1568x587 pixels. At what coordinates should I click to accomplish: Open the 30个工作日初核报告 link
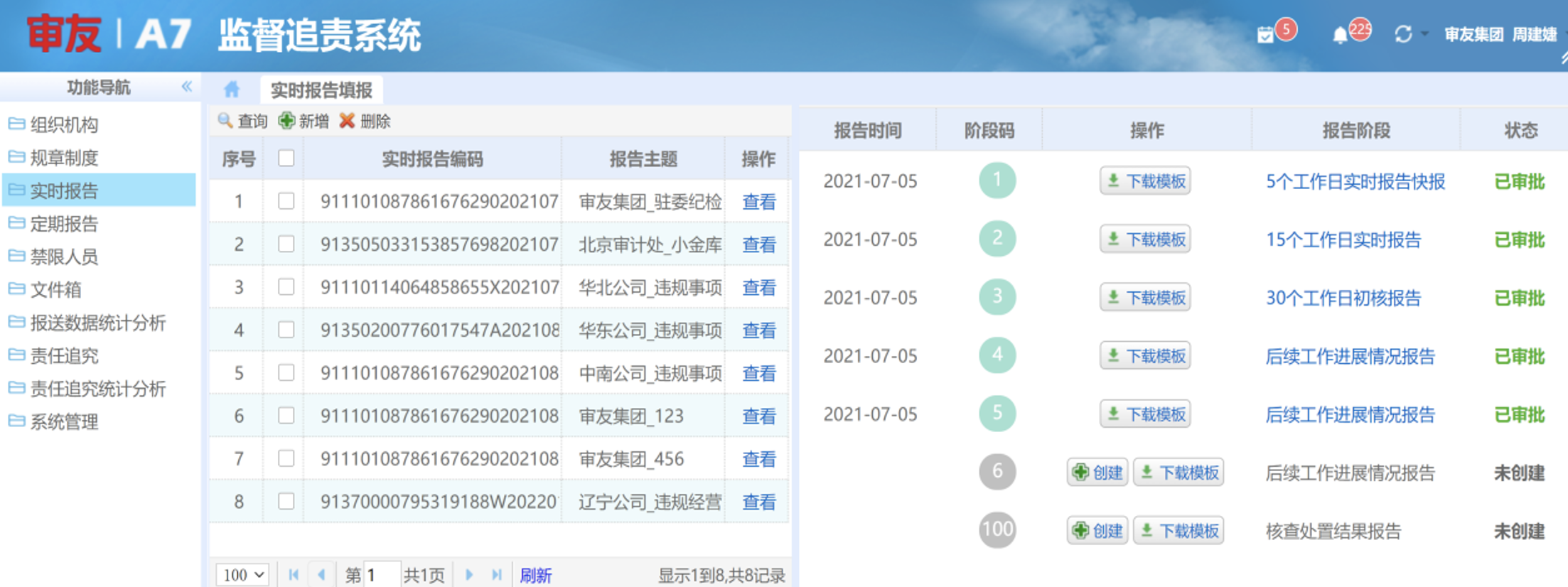tap(1343, 298)
